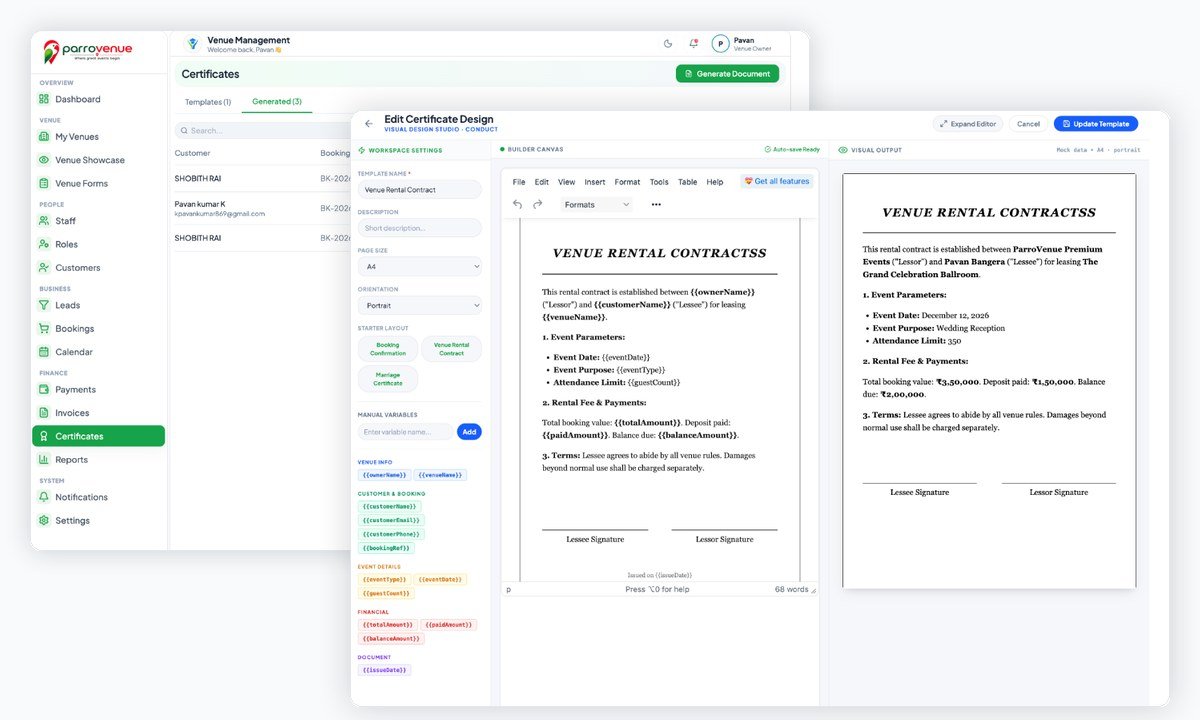
Task: Open the Insert menu in editor
Action: (595, 182)
